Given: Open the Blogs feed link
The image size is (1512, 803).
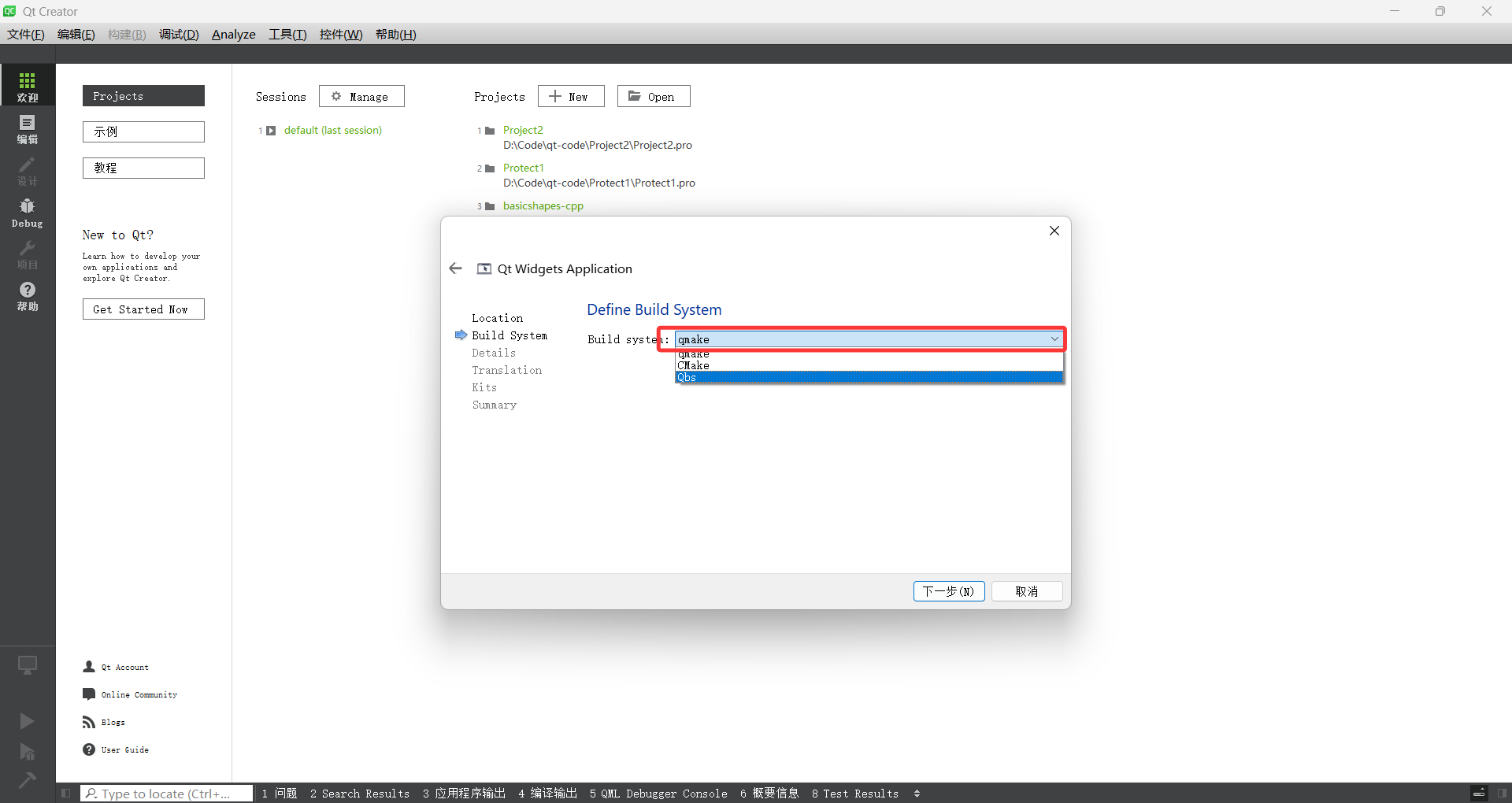Looking at the screenshot, I should [x=113, y=722].
